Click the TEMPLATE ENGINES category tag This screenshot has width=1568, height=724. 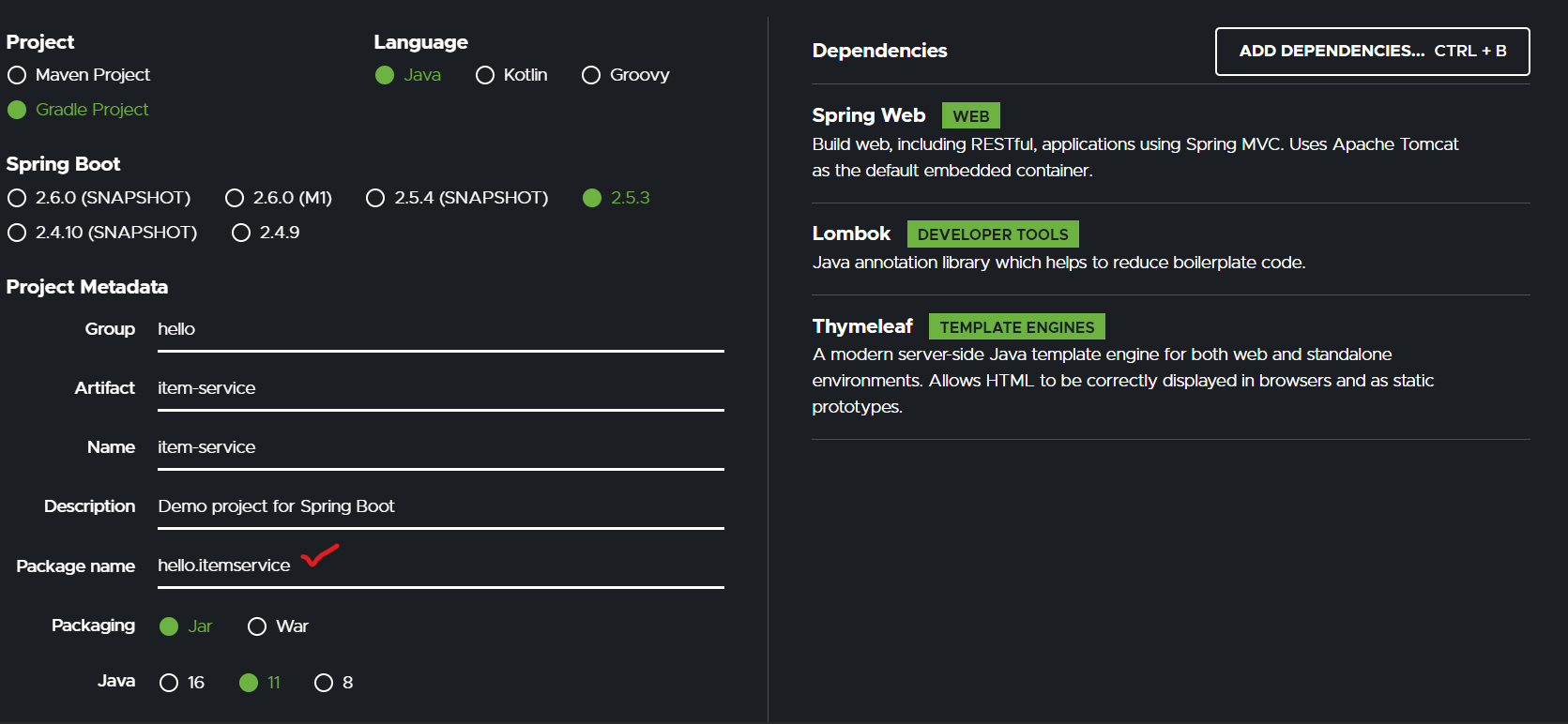click(1017, 326)
